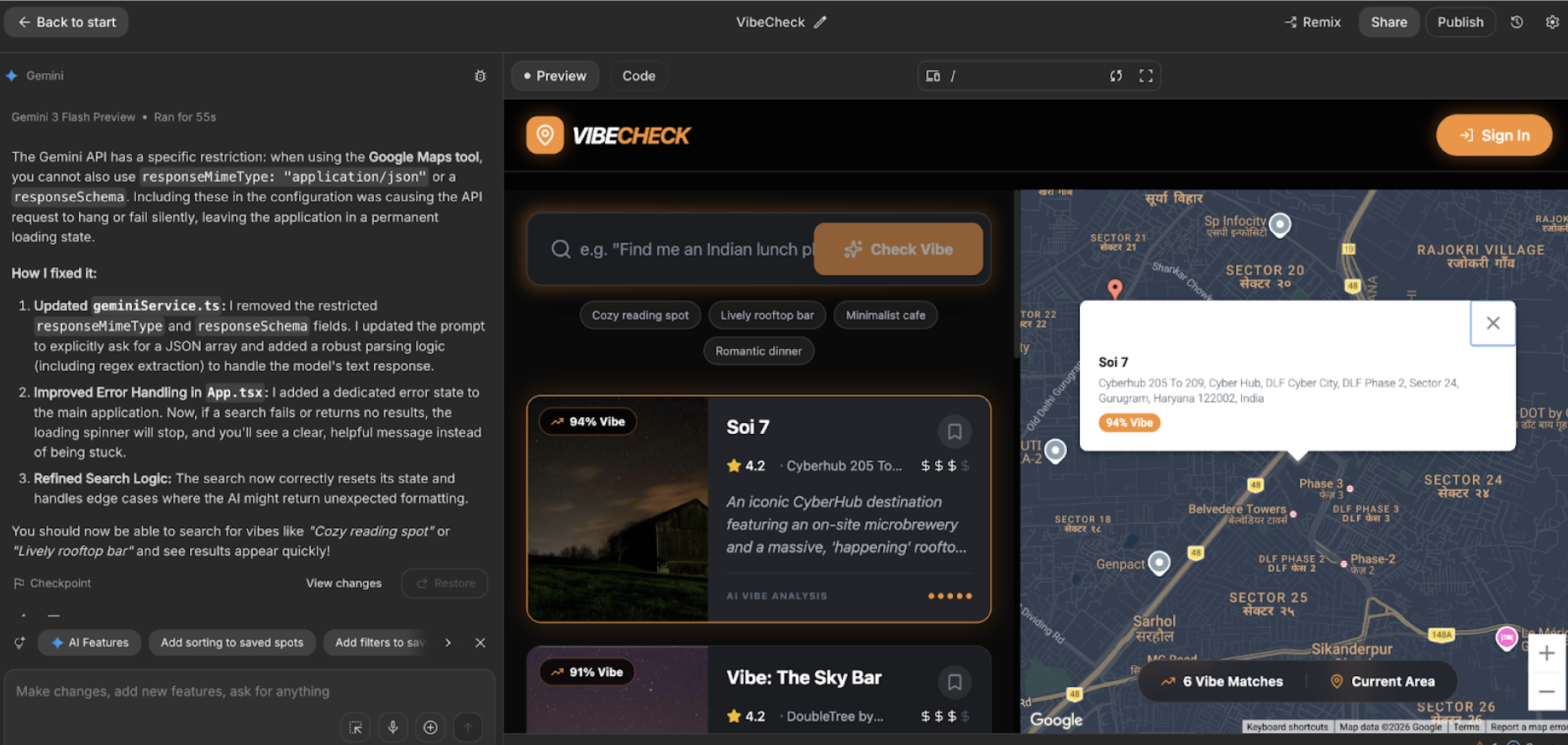Click View changes link
The image size is (1568, 745).
click(344, 584)
